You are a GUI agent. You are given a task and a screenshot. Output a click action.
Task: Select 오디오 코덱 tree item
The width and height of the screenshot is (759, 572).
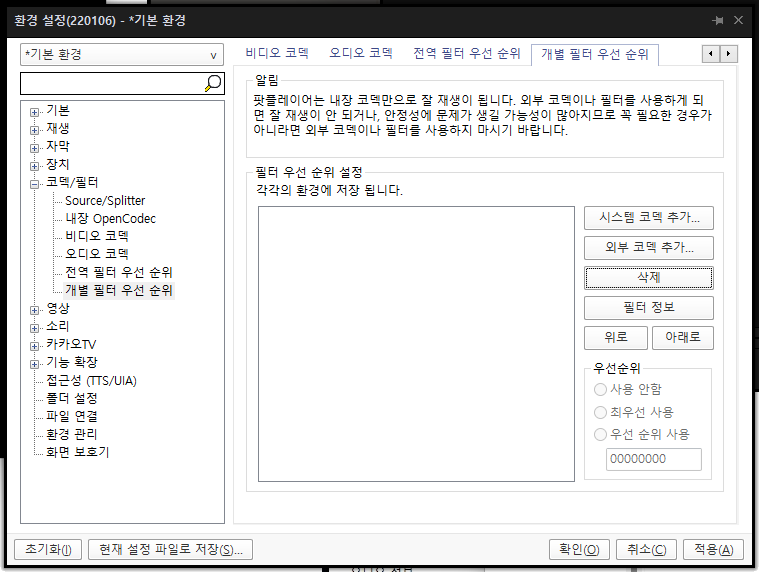[97, 254]
